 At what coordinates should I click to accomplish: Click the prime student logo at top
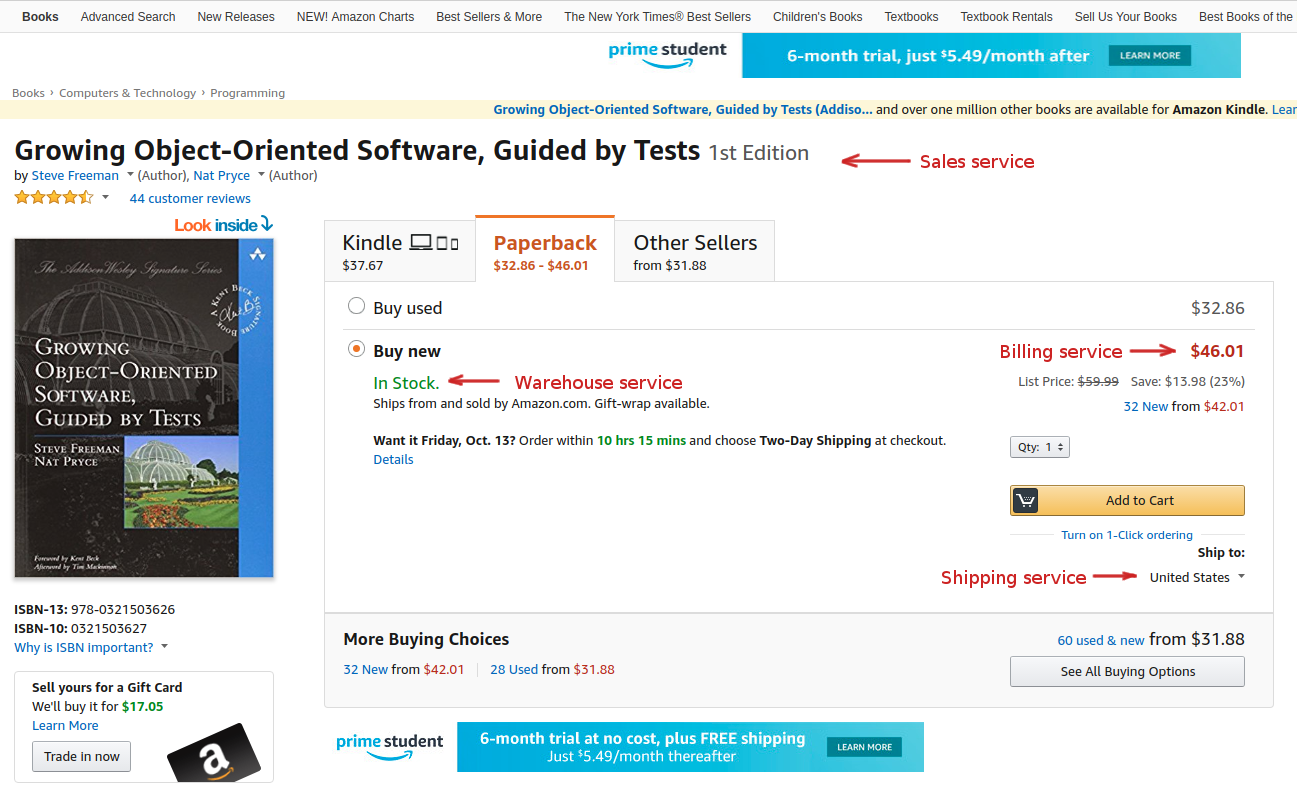click(667, 54)
